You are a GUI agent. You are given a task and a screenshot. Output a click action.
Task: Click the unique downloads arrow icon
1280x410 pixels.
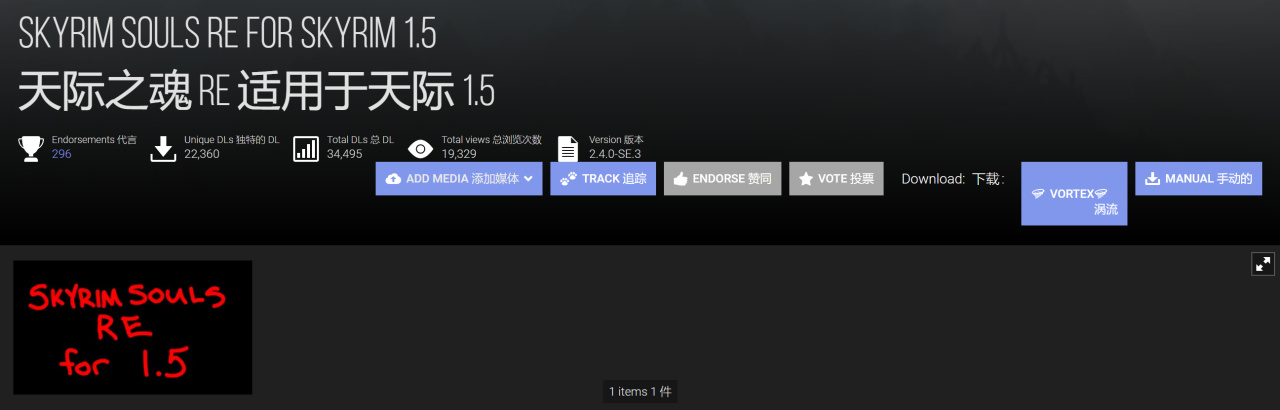coord(163,149)
